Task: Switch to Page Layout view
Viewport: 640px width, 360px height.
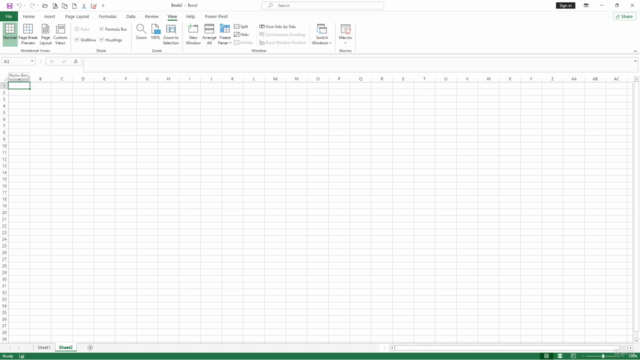Action: [x=45, y=34]
